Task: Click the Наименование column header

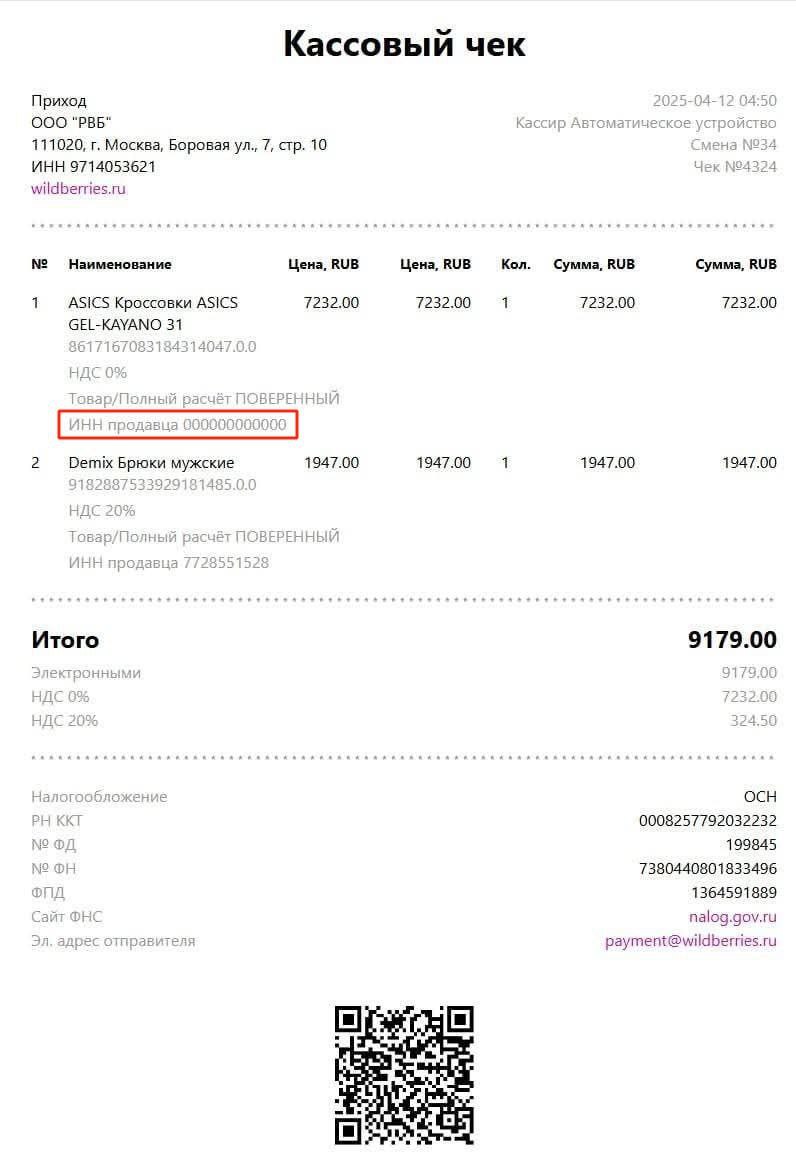Action: 120,265
